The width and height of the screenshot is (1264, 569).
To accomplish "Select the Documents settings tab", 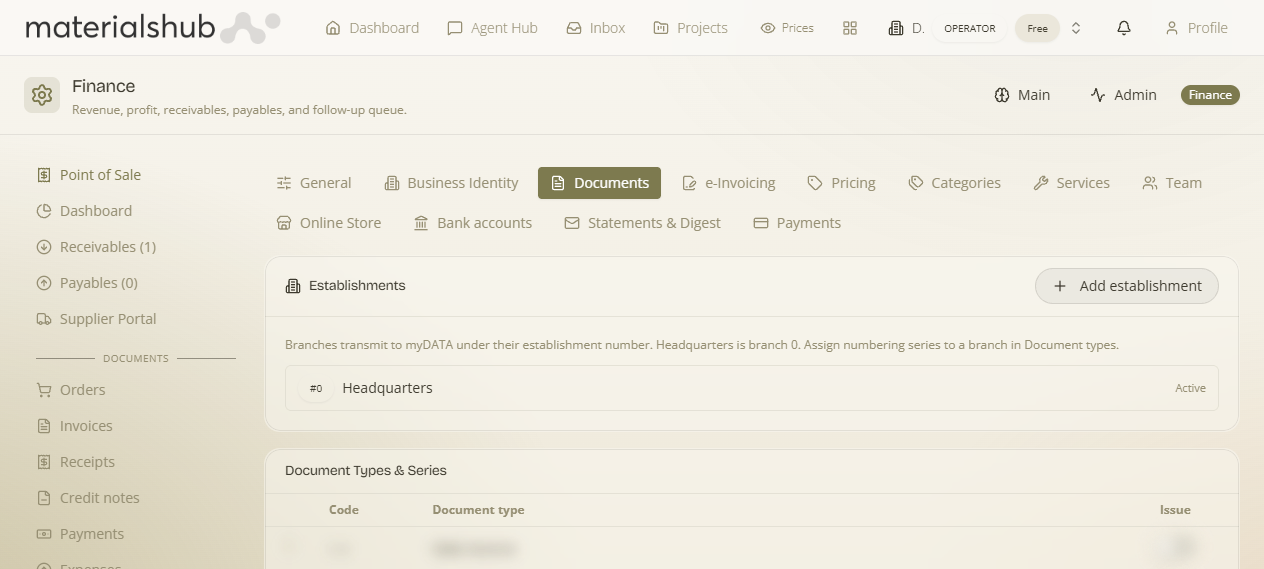I will pyautogui.click(x=599, y=183).
